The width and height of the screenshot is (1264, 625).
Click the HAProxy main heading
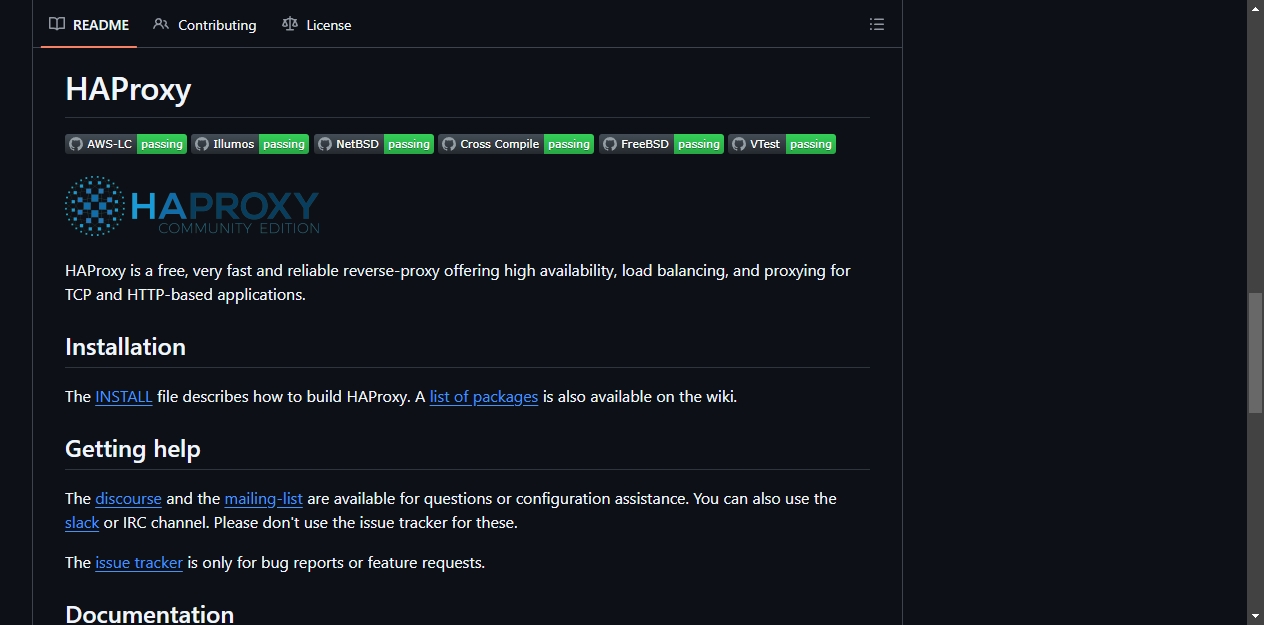coord(128,90)
